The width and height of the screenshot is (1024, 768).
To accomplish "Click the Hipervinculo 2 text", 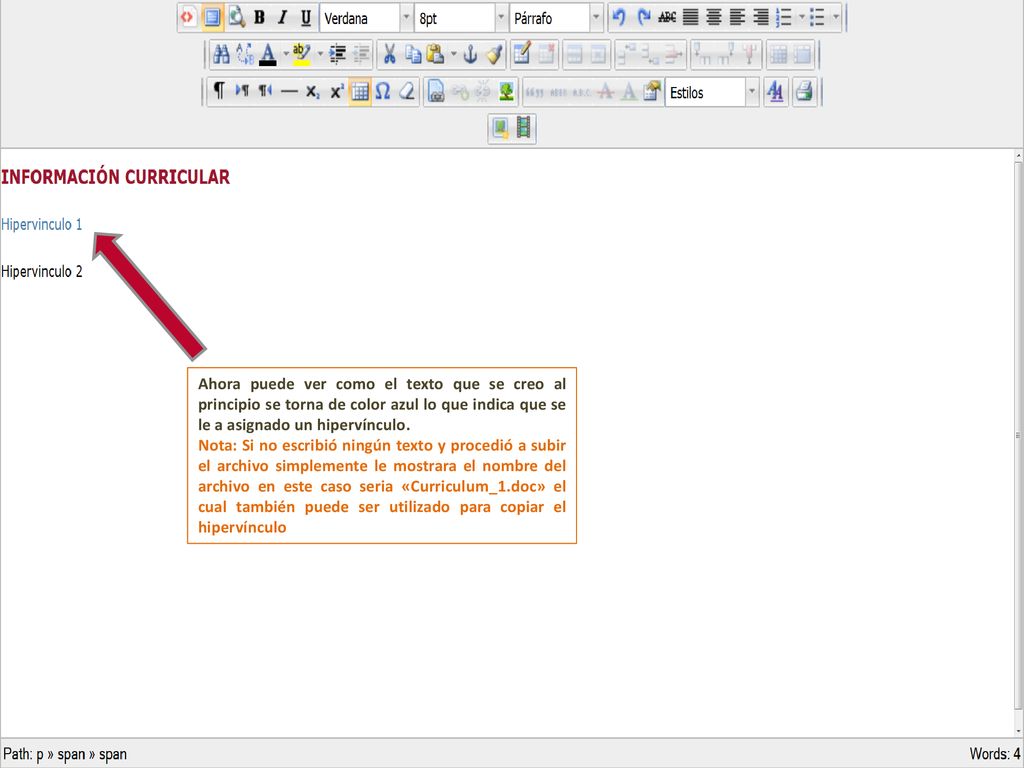I will tap(42, 271).
